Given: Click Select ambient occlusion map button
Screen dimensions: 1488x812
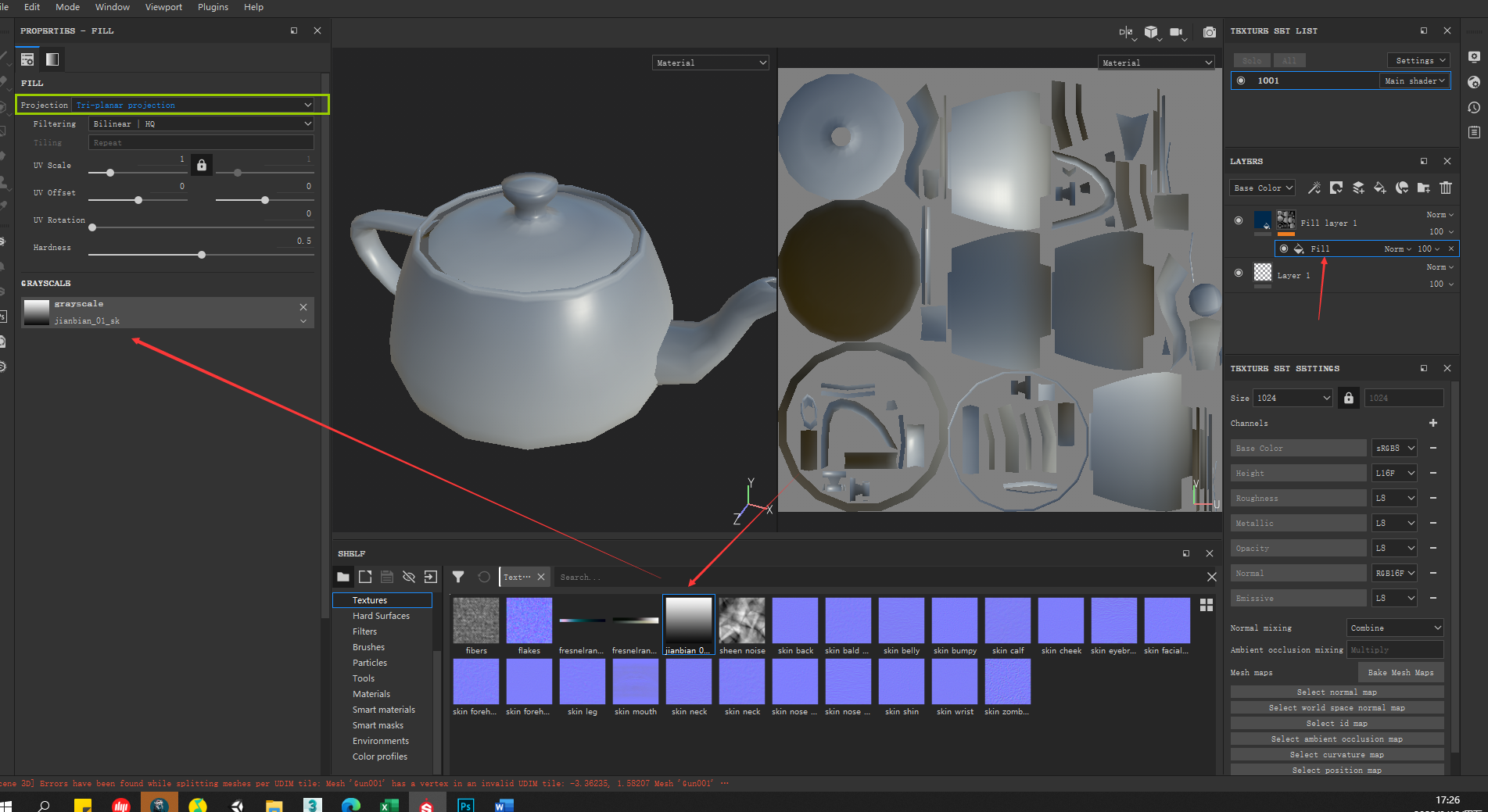Looking at the screenshot, I should pos(1336,739).
